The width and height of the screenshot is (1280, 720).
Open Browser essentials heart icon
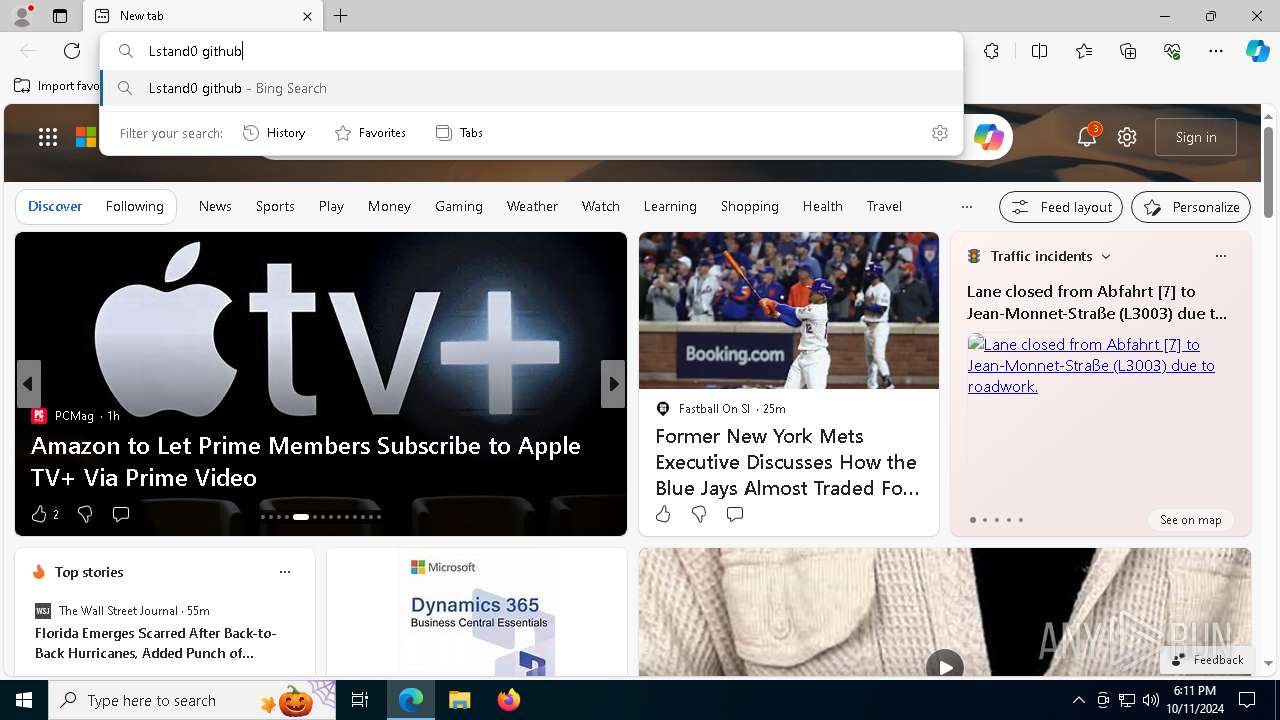tap(1172, 51)
